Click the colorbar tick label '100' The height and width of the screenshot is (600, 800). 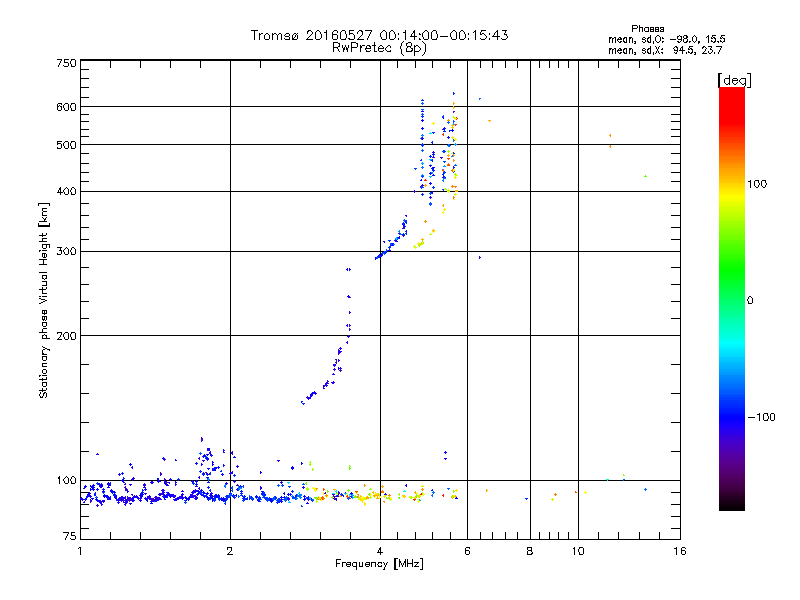[757, 184]
